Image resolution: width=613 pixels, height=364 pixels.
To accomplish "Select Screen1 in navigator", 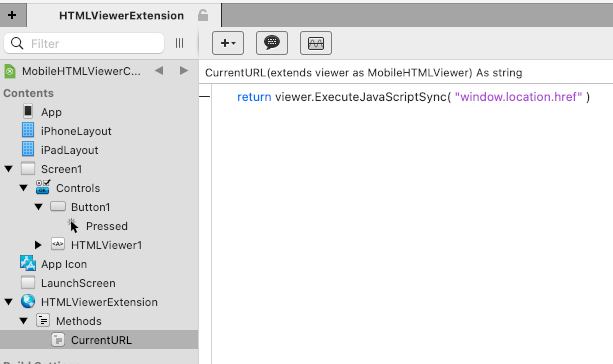I will point(61,169).
